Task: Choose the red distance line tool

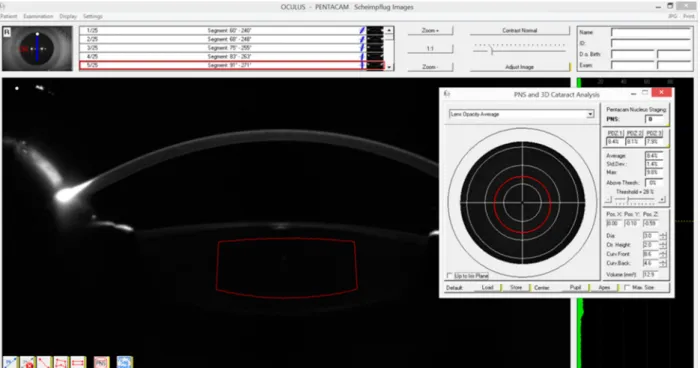Action: (44, 362)
